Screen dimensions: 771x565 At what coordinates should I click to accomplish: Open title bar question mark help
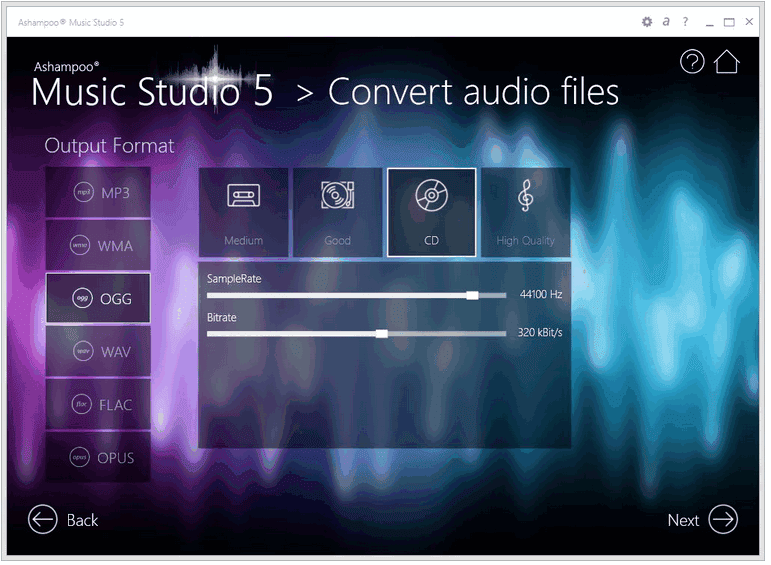coord(685,22)
